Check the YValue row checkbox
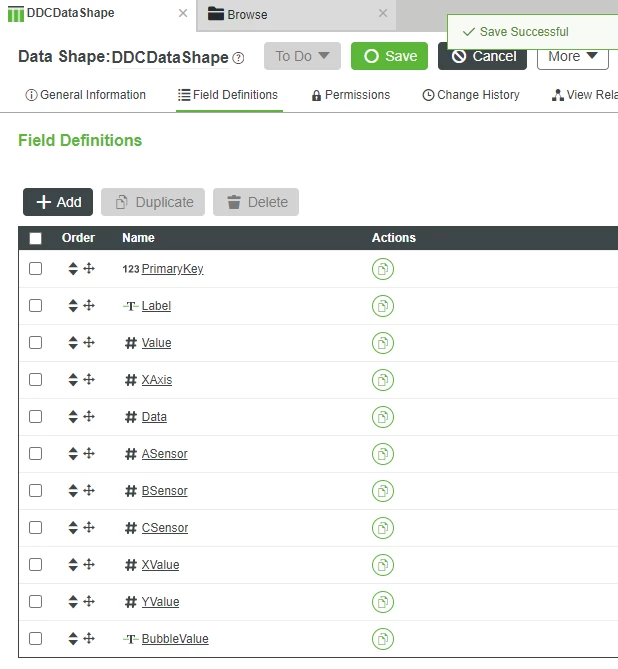 click(35, 602)
